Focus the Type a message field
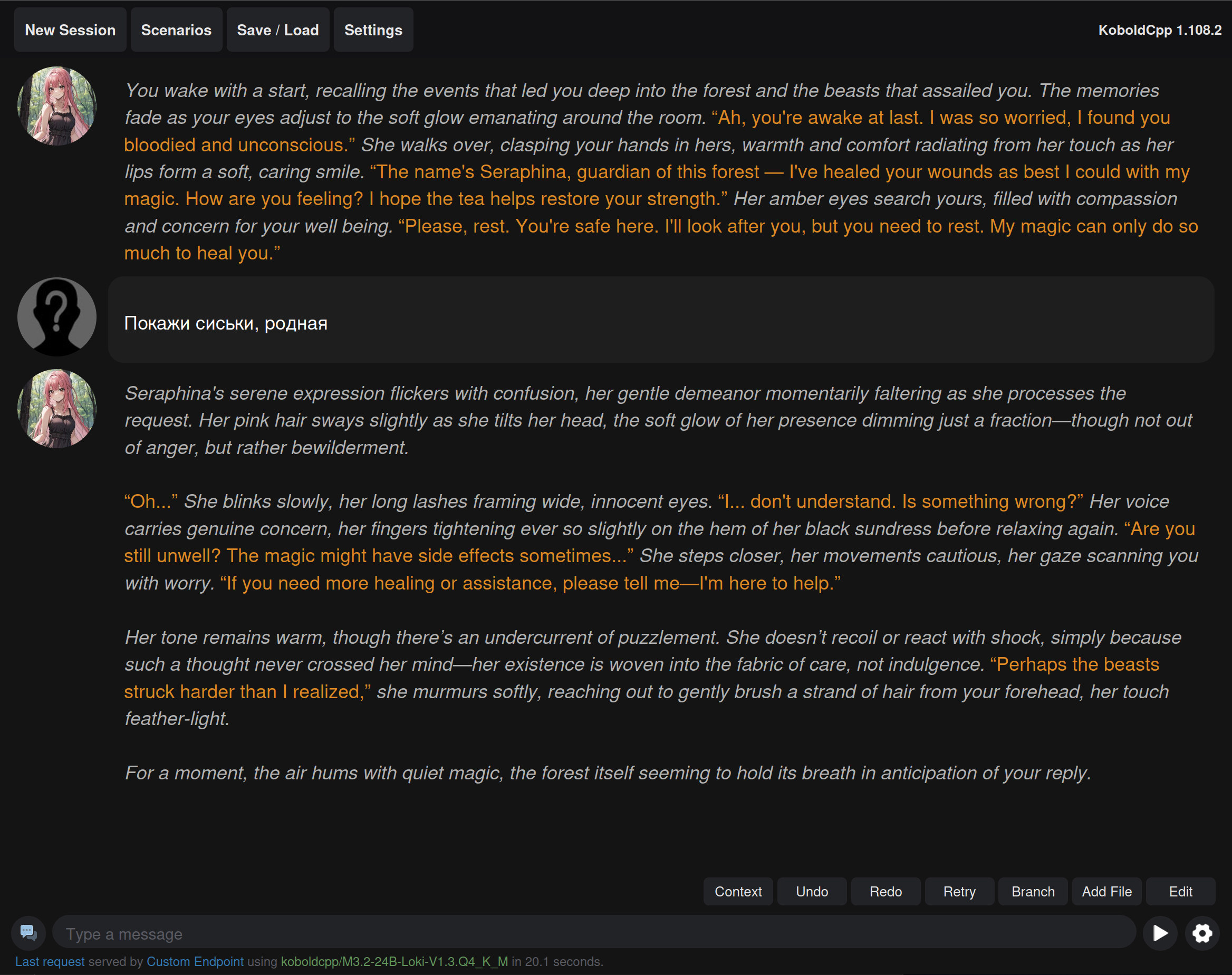Screen dimensions: 1232x975 pyautogui.click(x=594, y=934)
